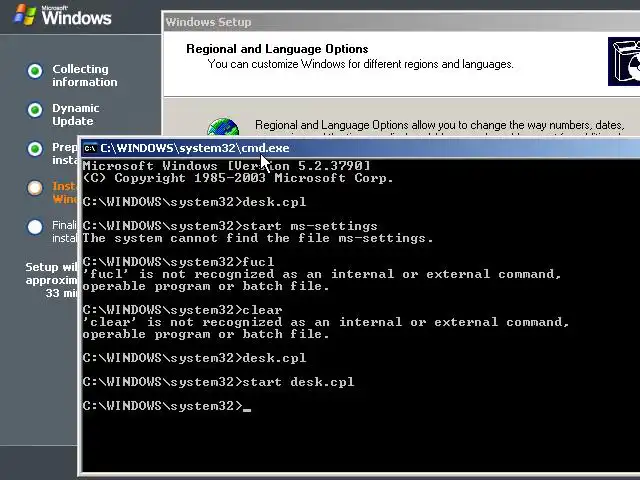The width and height of the screenshot is (640, 480).
Task: Click the "'clear' is not recognized" error line
Action: tap(326, 322)
